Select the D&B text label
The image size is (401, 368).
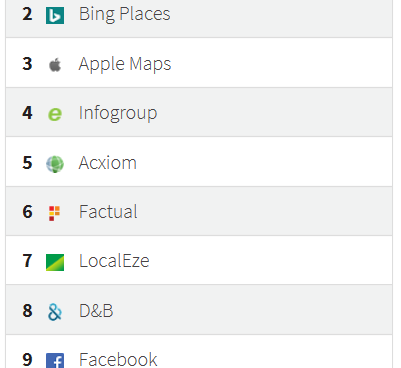tap(96, 311)
